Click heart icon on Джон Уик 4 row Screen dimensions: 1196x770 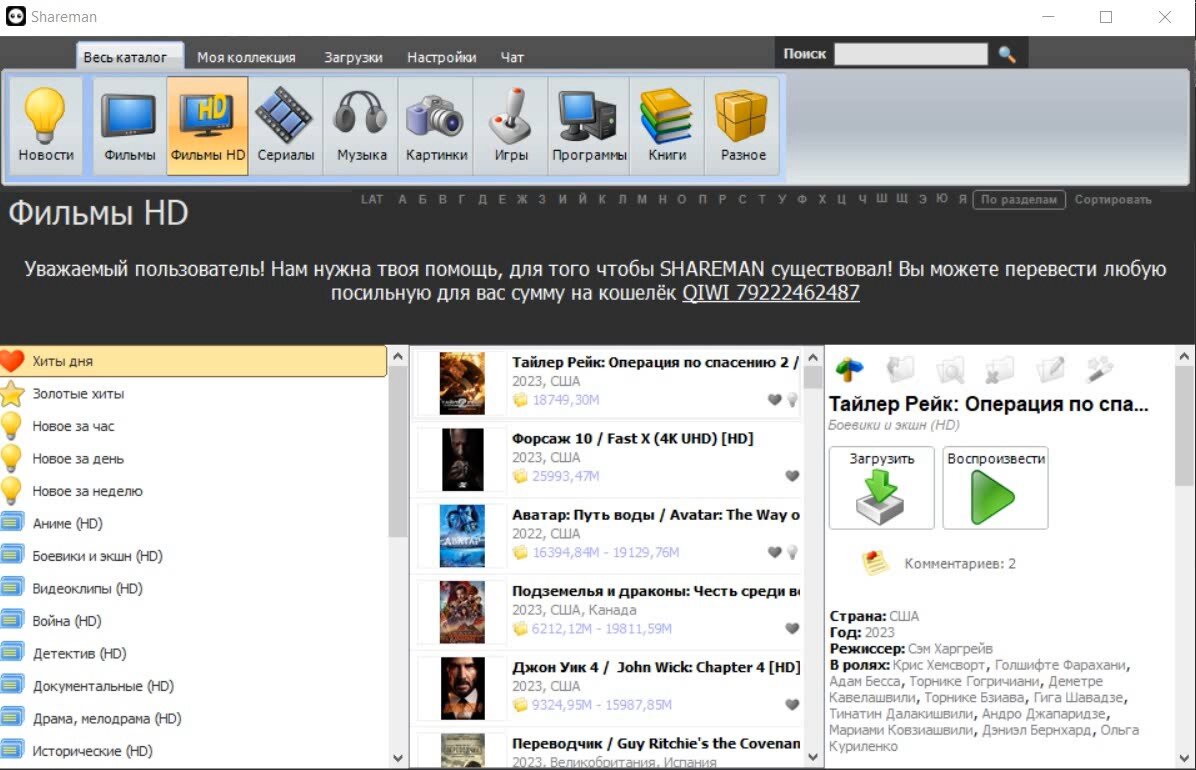(x=793, y=704)
